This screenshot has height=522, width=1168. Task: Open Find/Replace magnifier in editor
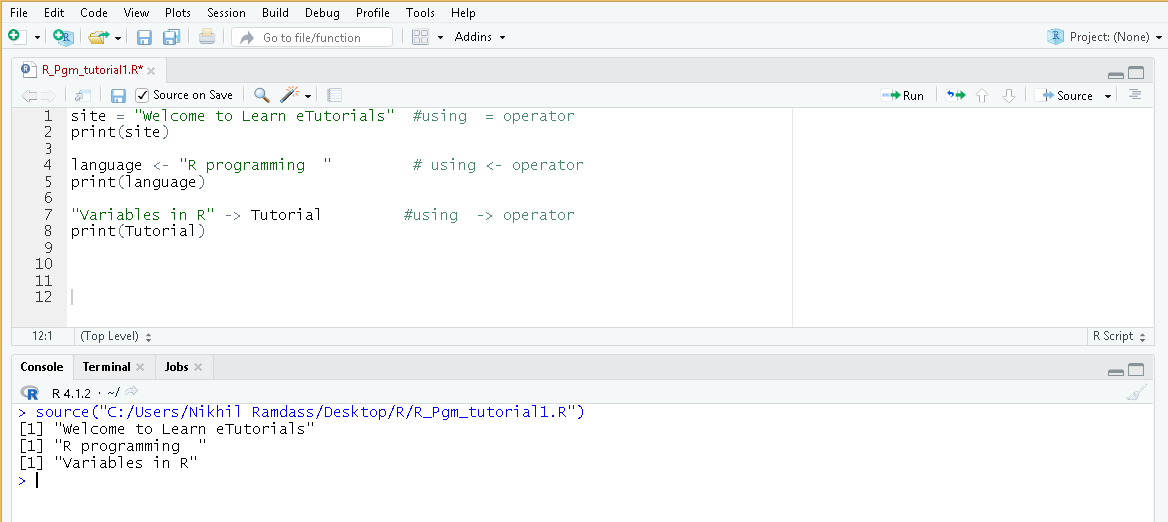(x=261, y=95)
